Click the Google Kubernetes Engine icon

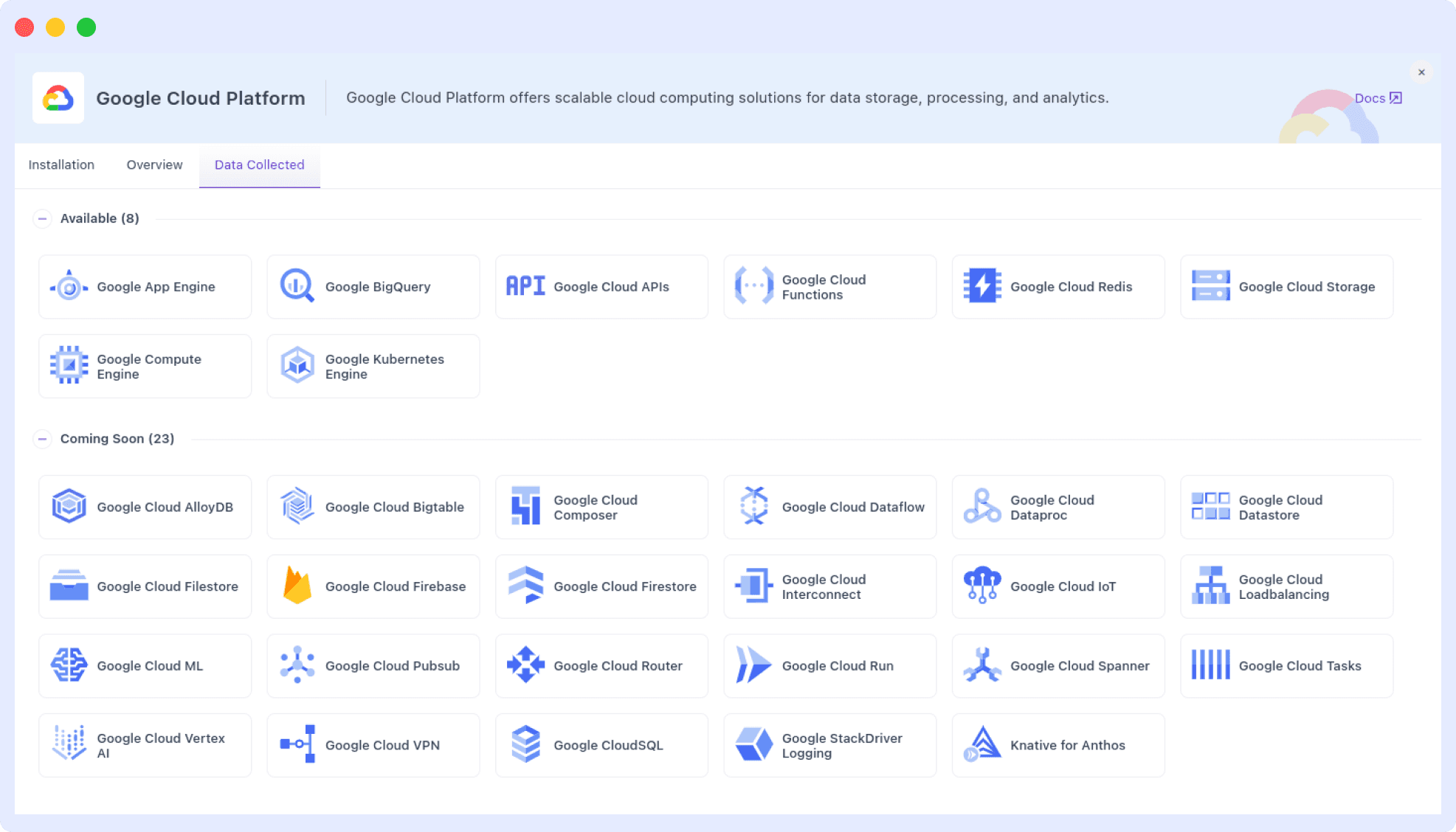point(296,365)
